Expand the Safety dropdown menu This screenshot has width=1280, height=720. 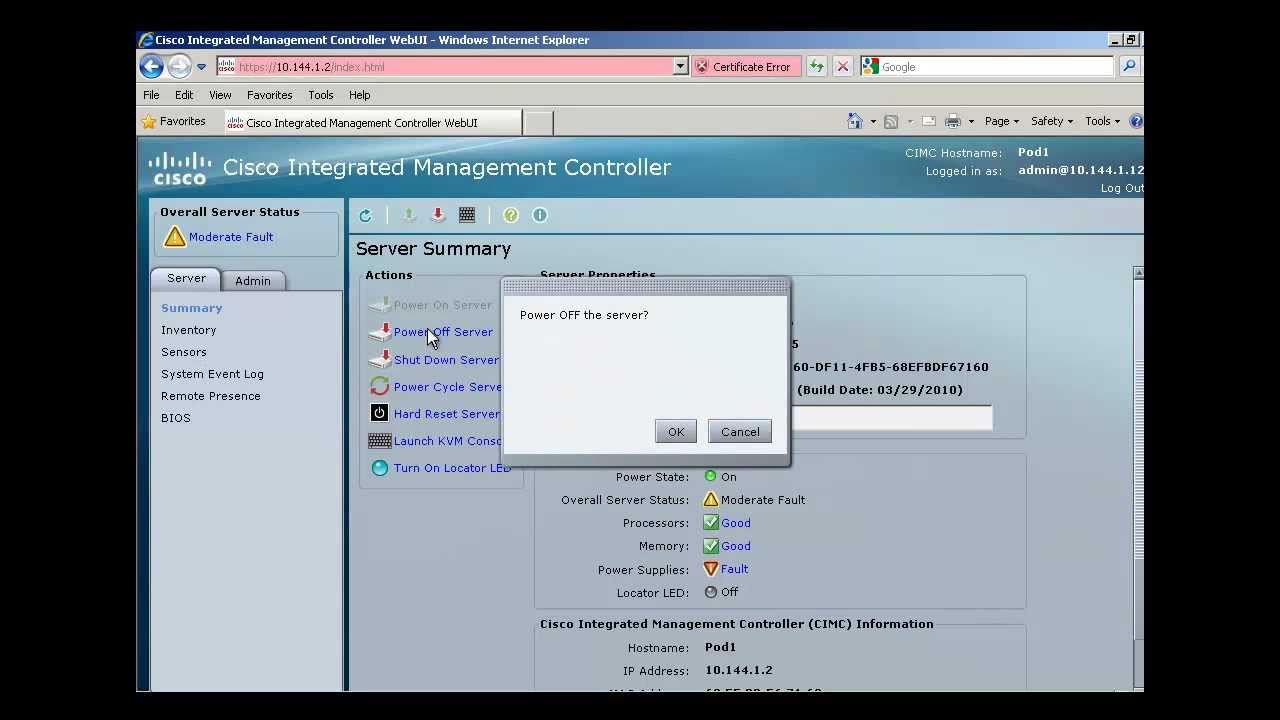(1052, 121)
